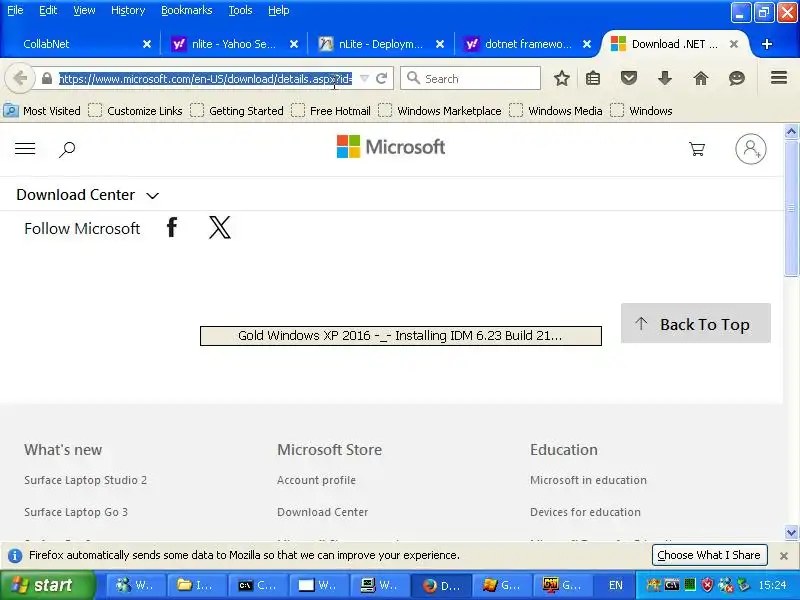Image resolution: width=800 pixels, height=600 pixels.
Task: Open the Firefox Hello chat icon
Action: tap(737, 78)
